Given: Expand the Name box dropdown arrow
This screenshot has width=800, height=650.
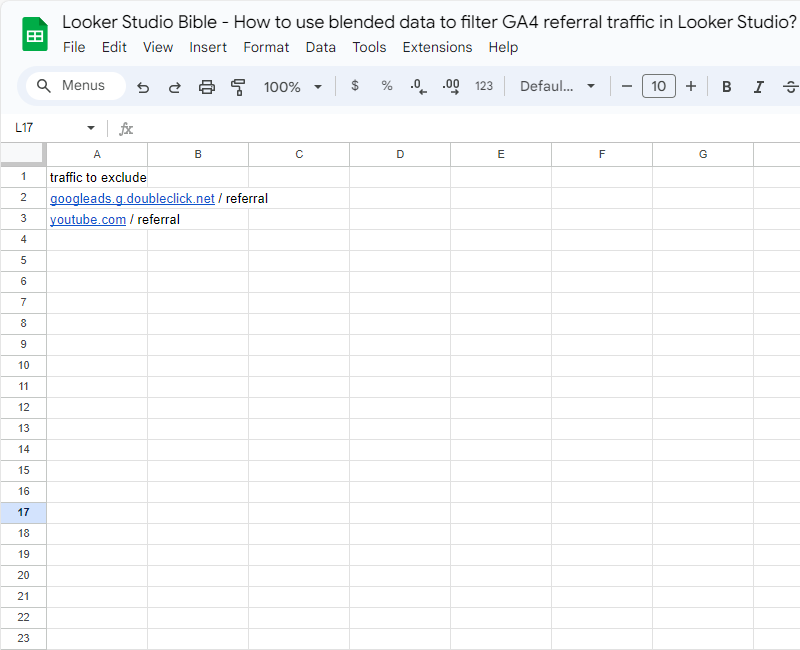Looking at the screenshot, I should pyautogui.click(x=91, y=128).
